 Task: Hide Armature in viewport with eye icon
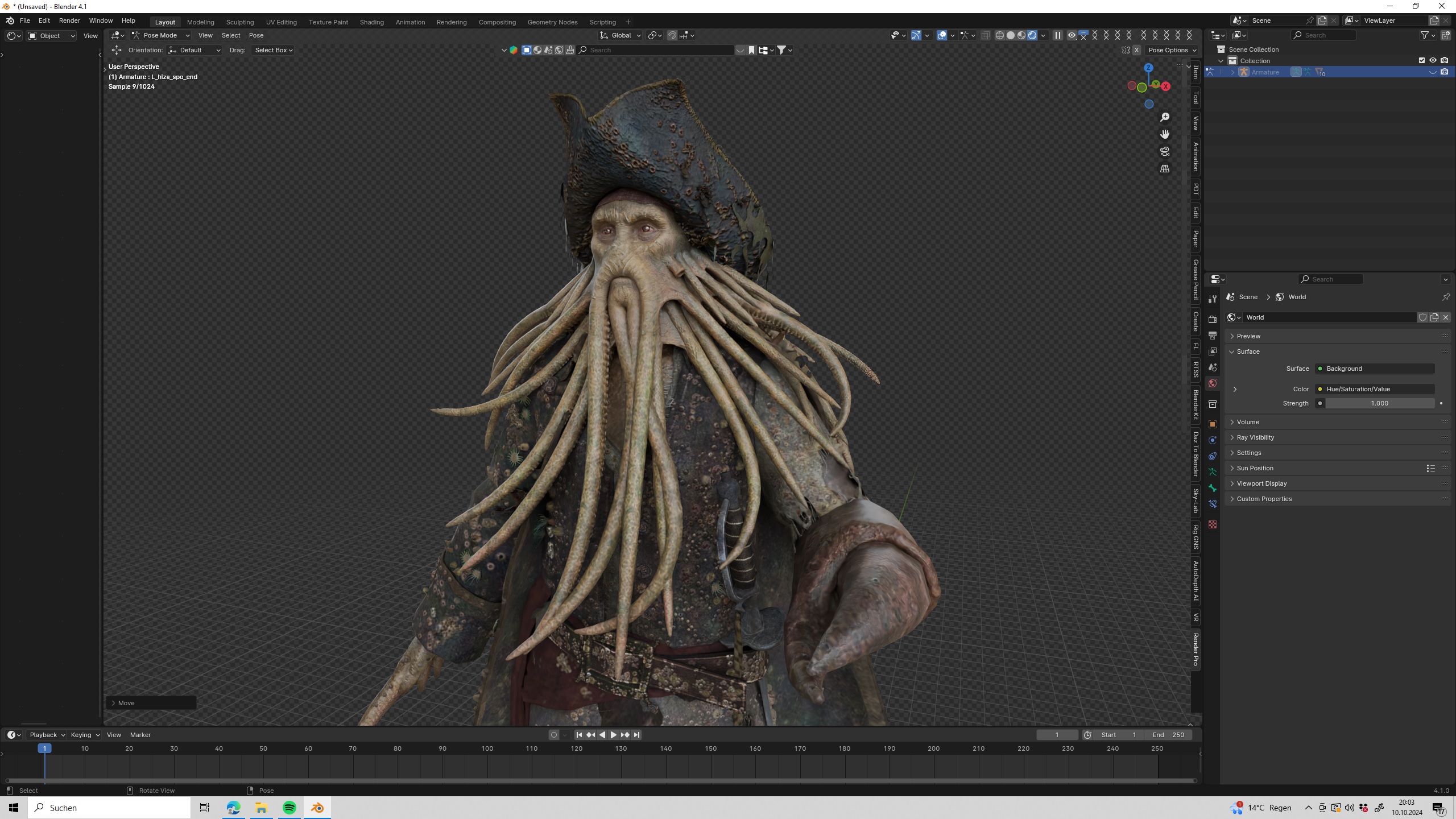pos(1433,72)
